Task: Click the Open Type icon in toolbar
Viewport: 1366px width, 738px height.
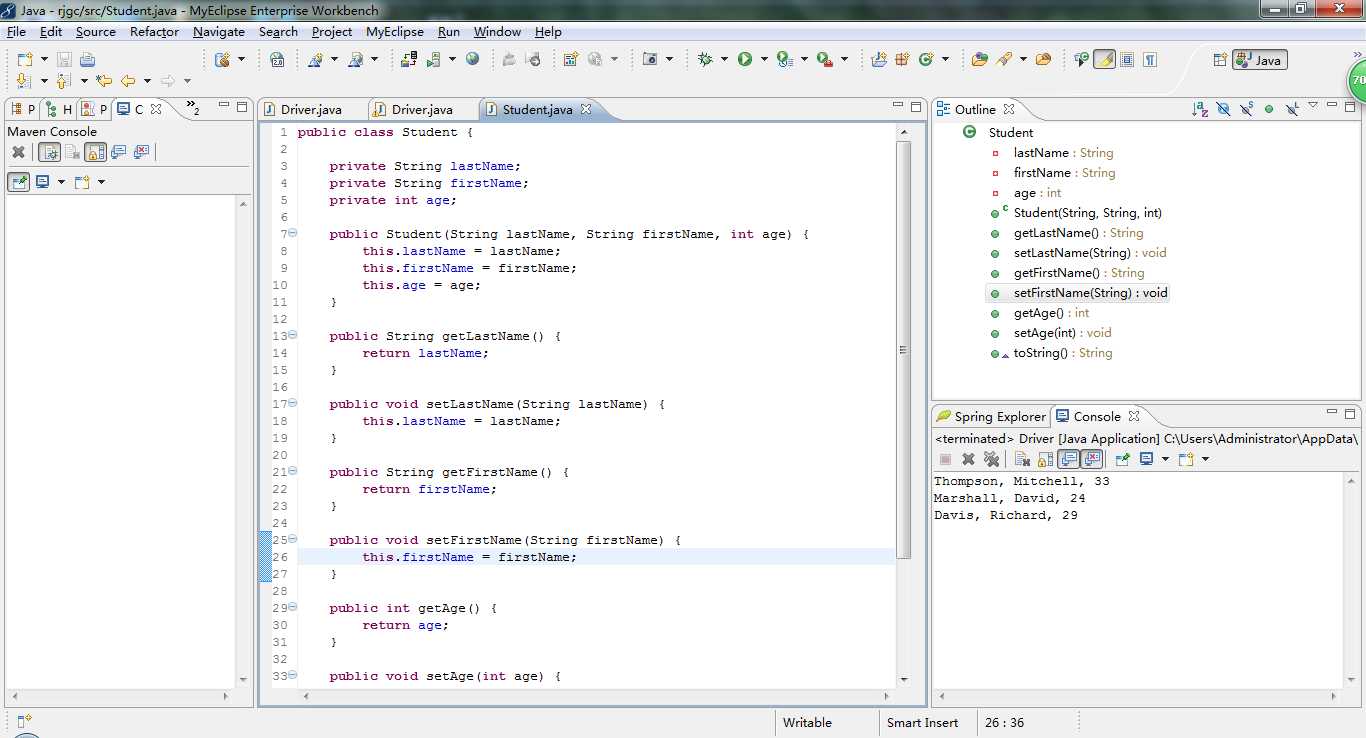Action: [979, 60]
